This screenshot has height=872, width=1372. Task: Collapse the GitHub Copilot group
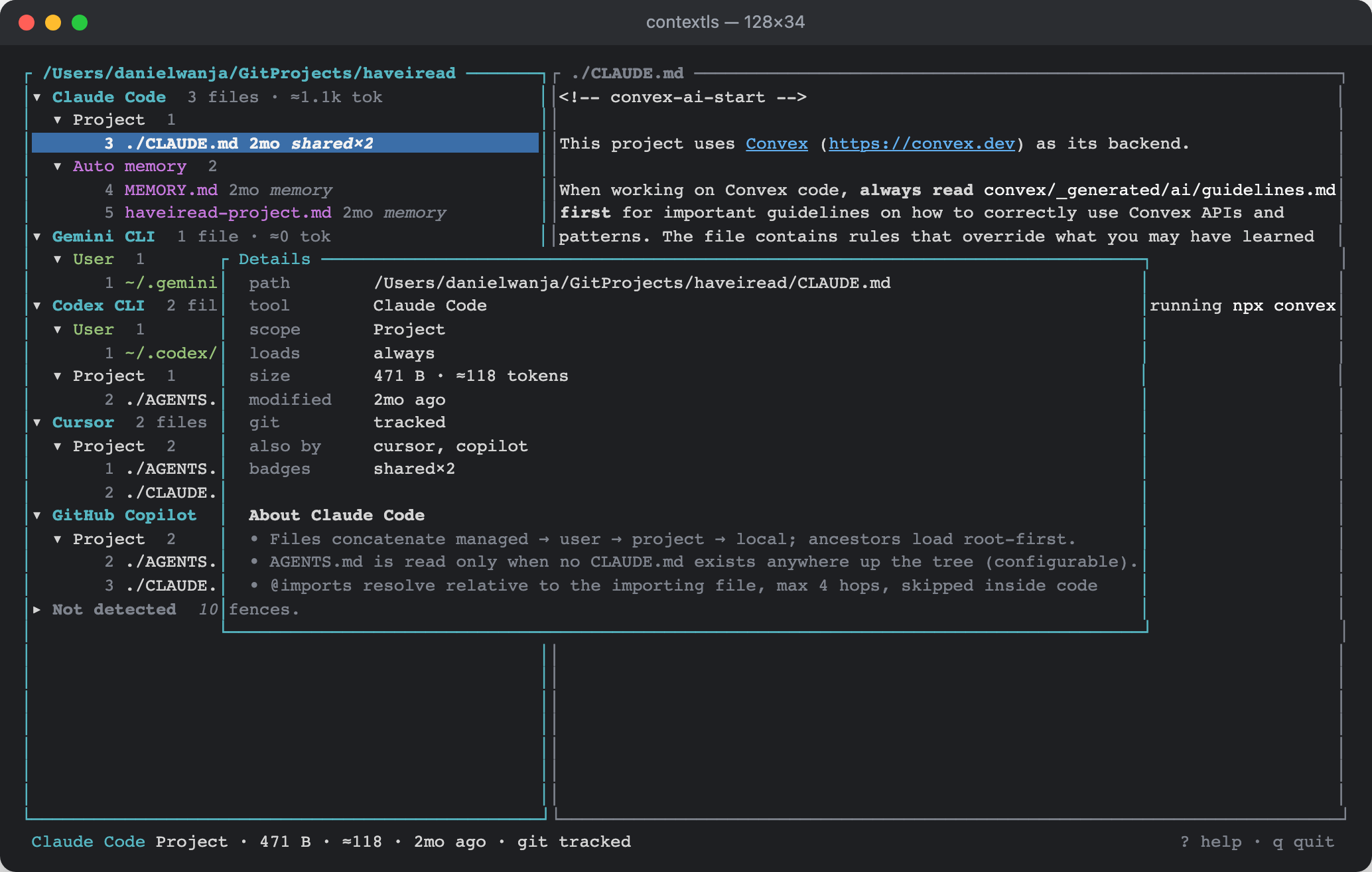37,516
